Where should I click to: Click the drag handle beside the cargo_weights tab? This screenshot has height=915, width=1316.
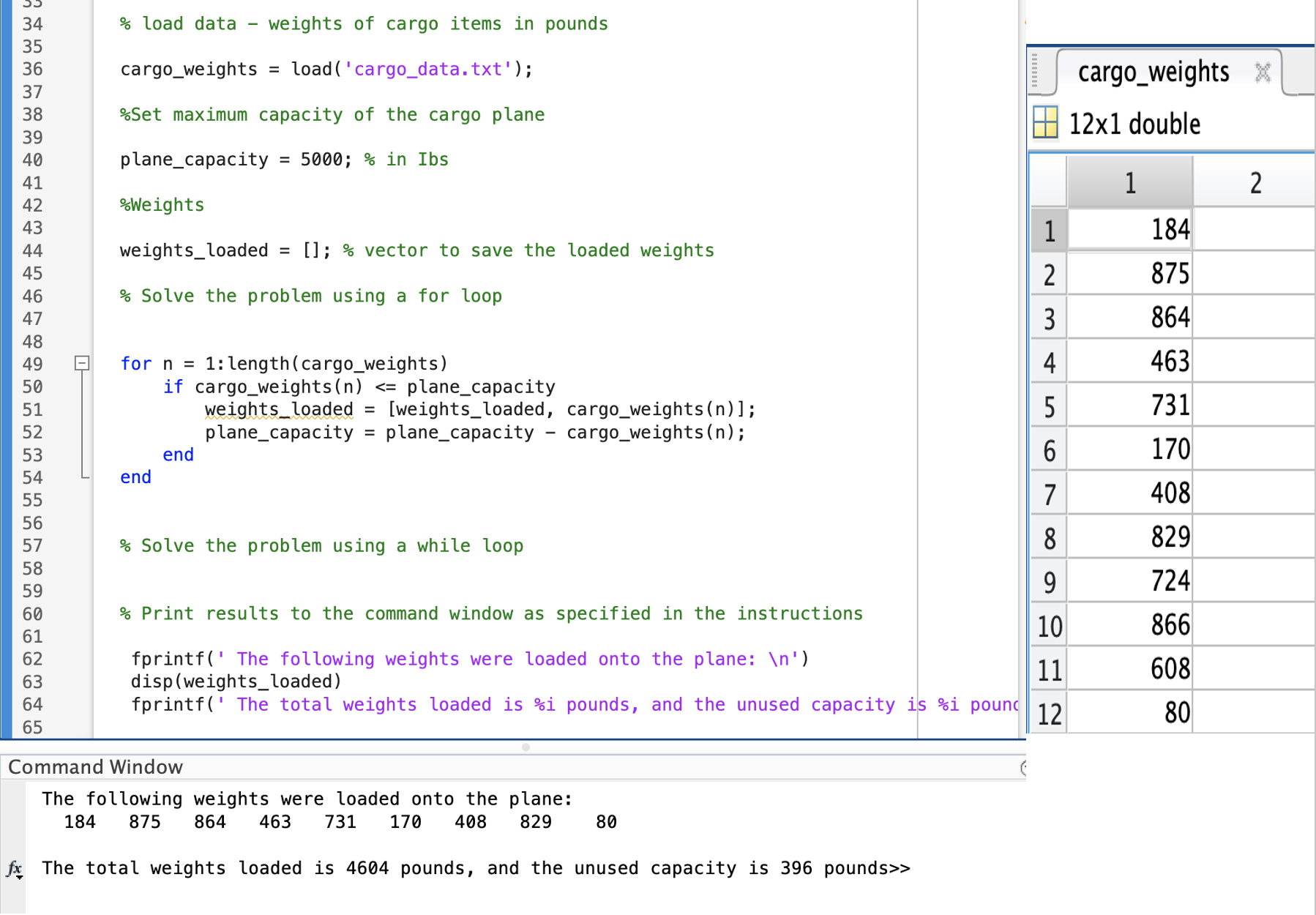click(x=1035, y=71)
